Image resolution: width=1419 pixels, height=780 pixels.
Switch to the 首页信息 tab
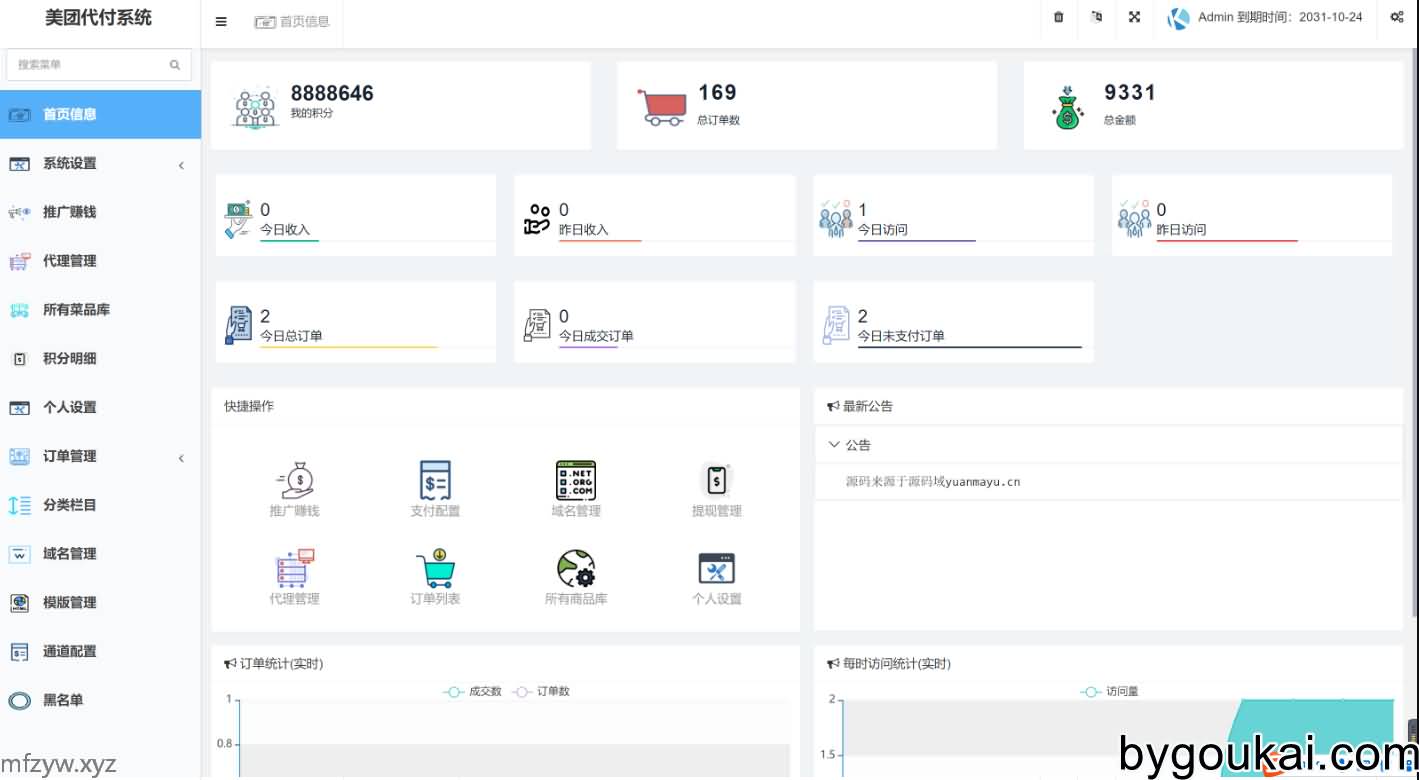pyautogui.click(x=293, y=21)
